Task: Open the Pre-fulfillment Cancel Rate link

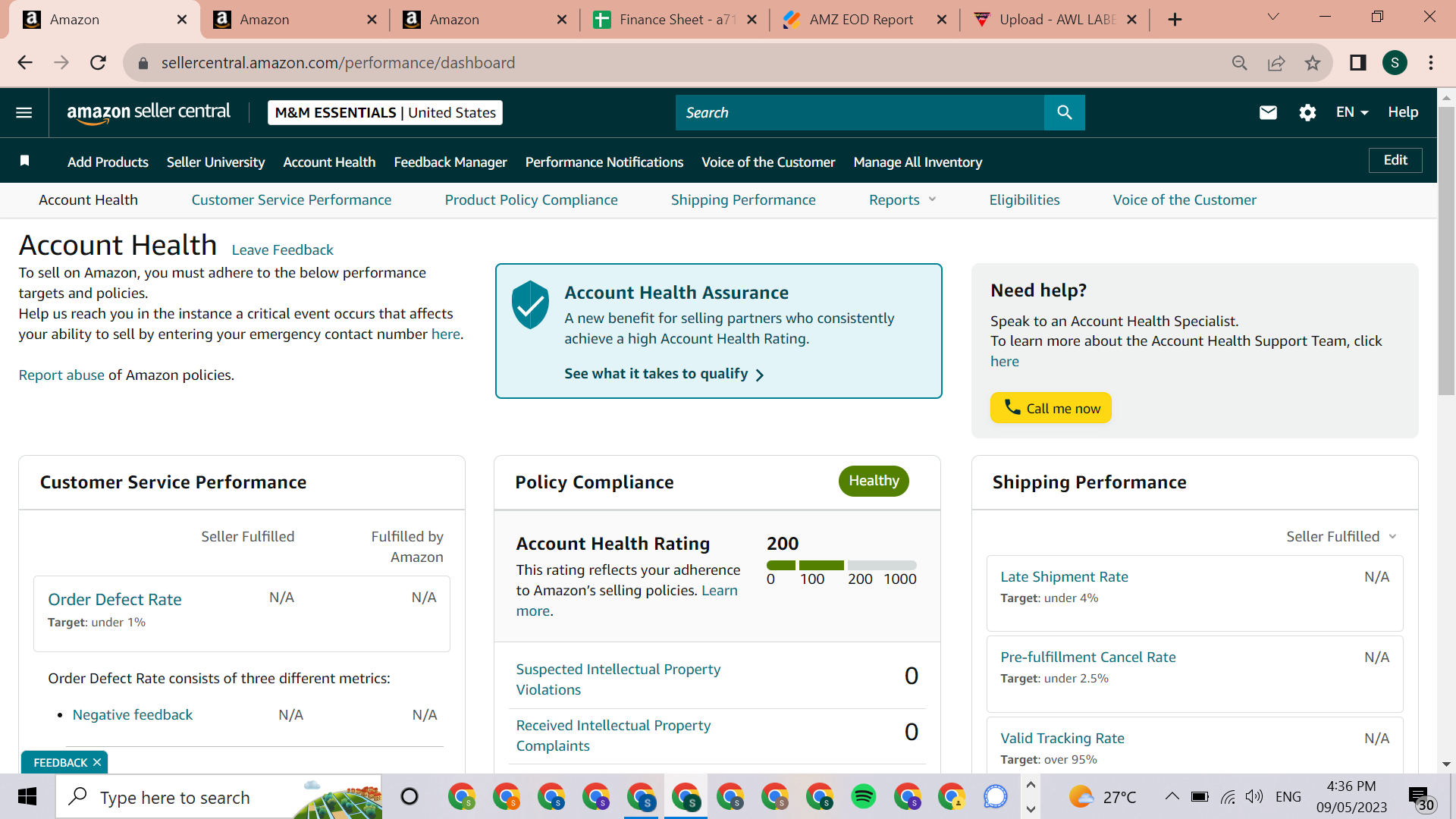Action: click(1088, 657)
